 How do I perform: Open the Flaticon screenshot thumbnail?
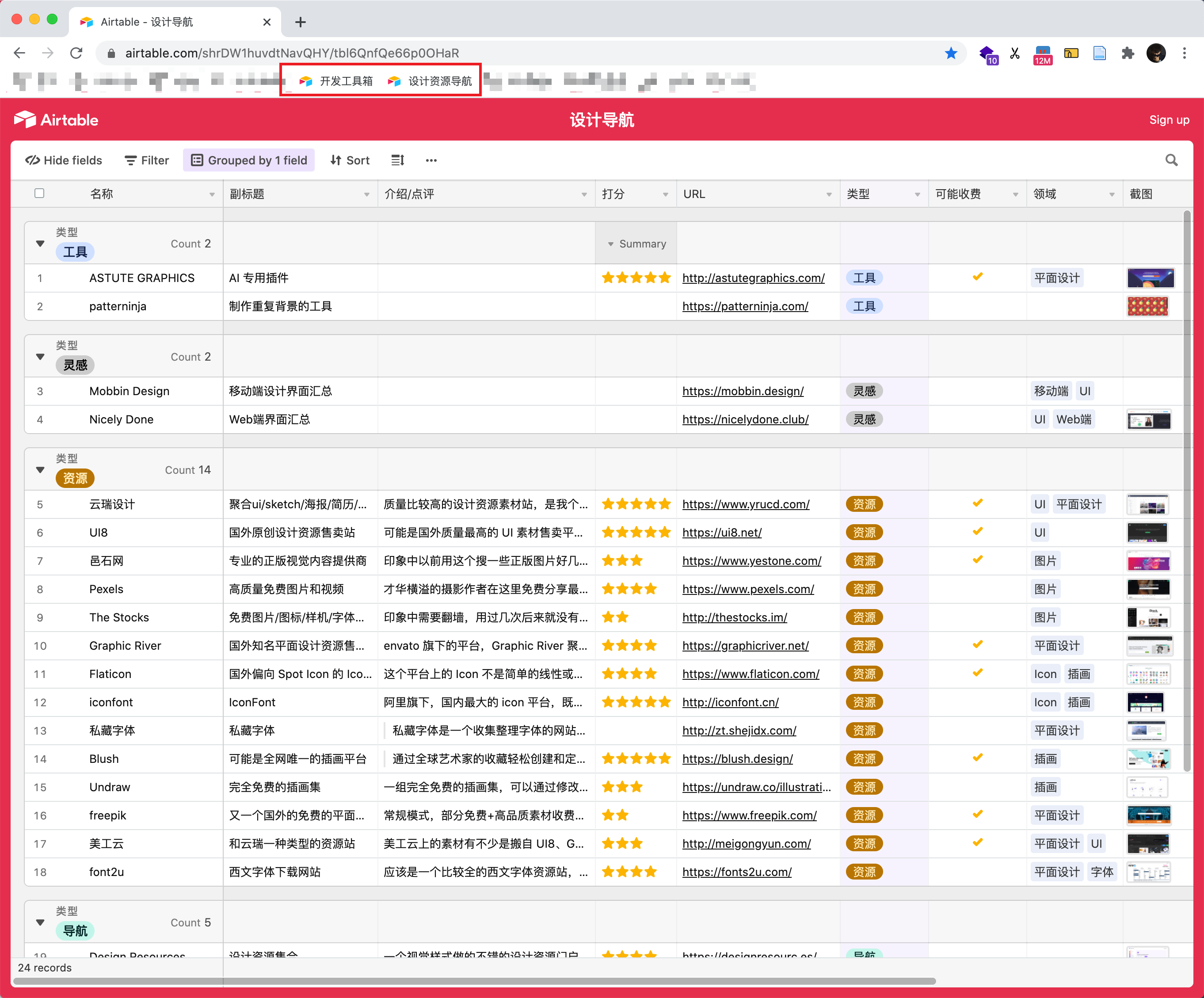click(1148, 674)
